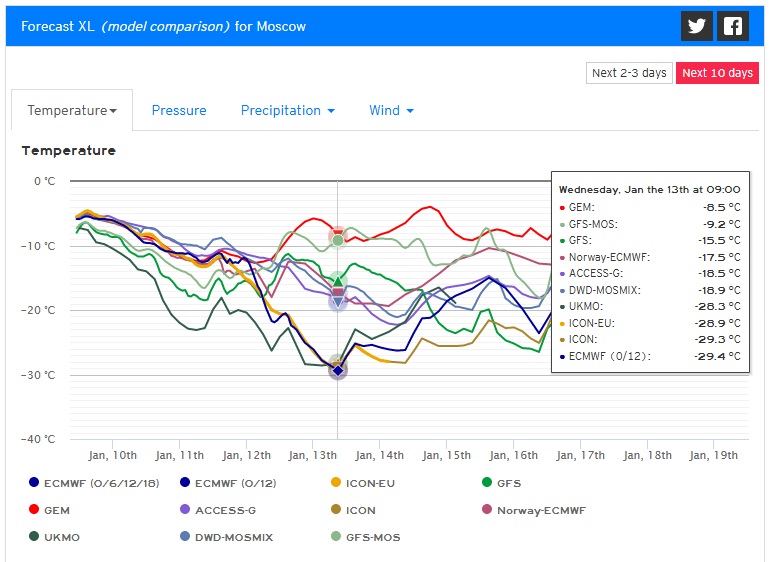Toggle Norway-ECMWF series in legend
Viewport: 769px width, 562px height.
pyautogui.click(x=534, y=510)
